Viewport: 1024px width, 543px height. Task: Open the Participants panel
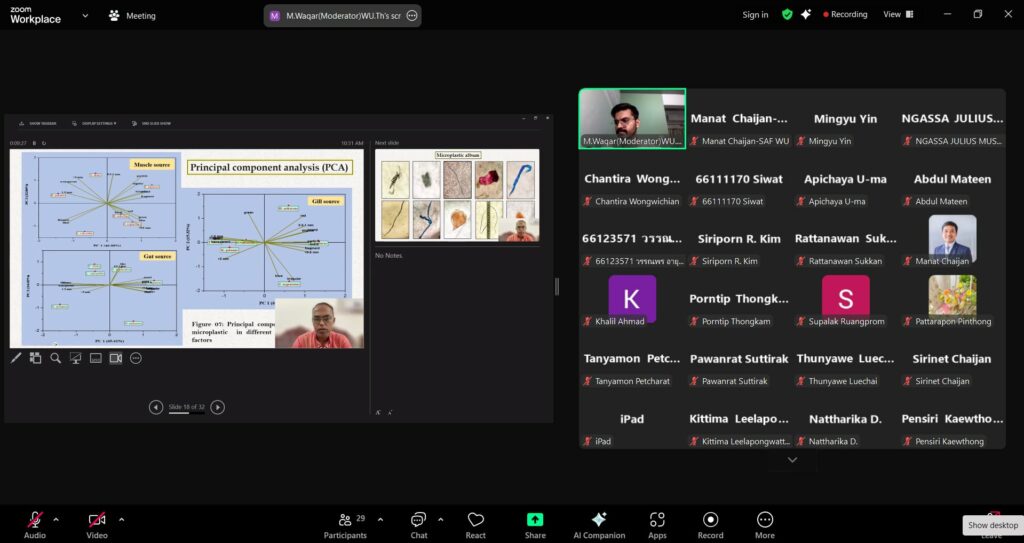coord(345,524)
